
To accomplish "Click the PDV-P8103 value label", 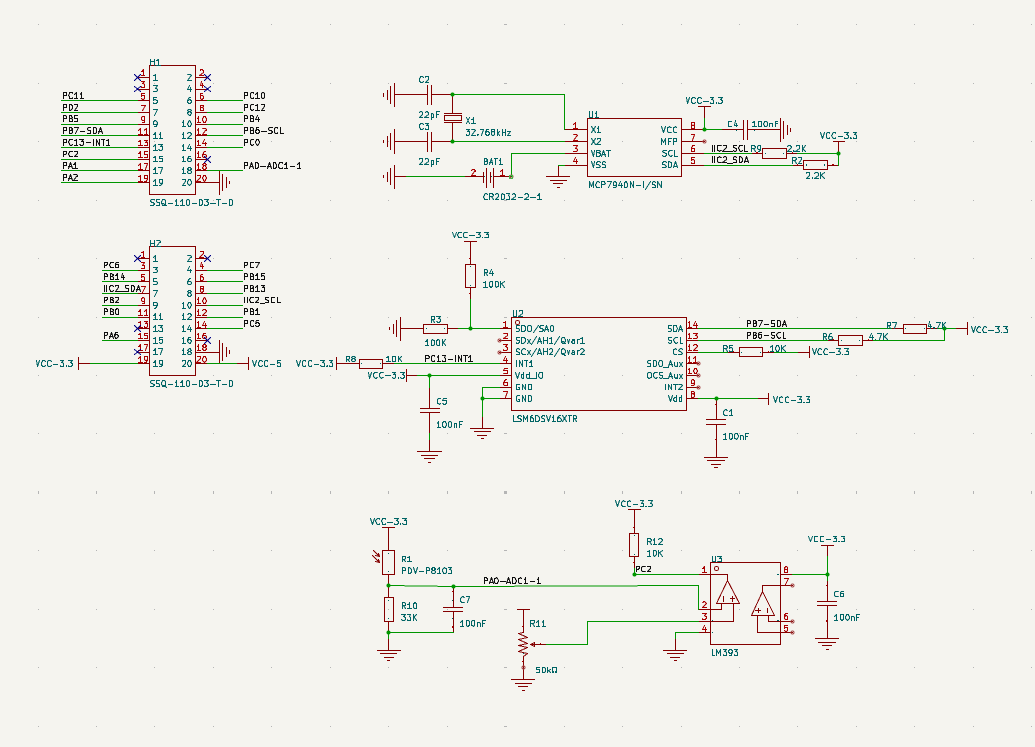I will 428,570.
